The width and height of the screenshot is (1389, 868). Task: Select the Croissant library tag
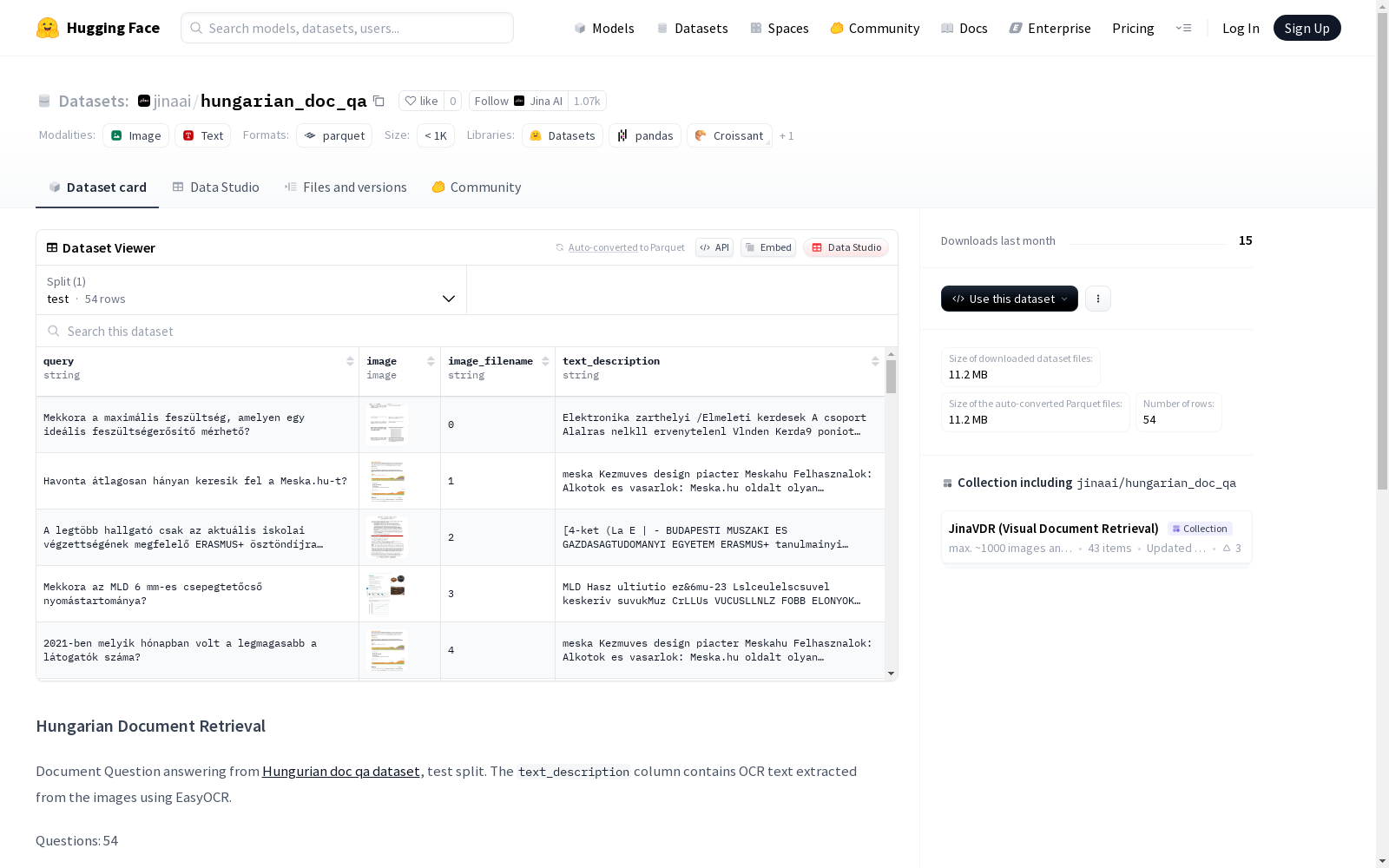coord(729,135)
